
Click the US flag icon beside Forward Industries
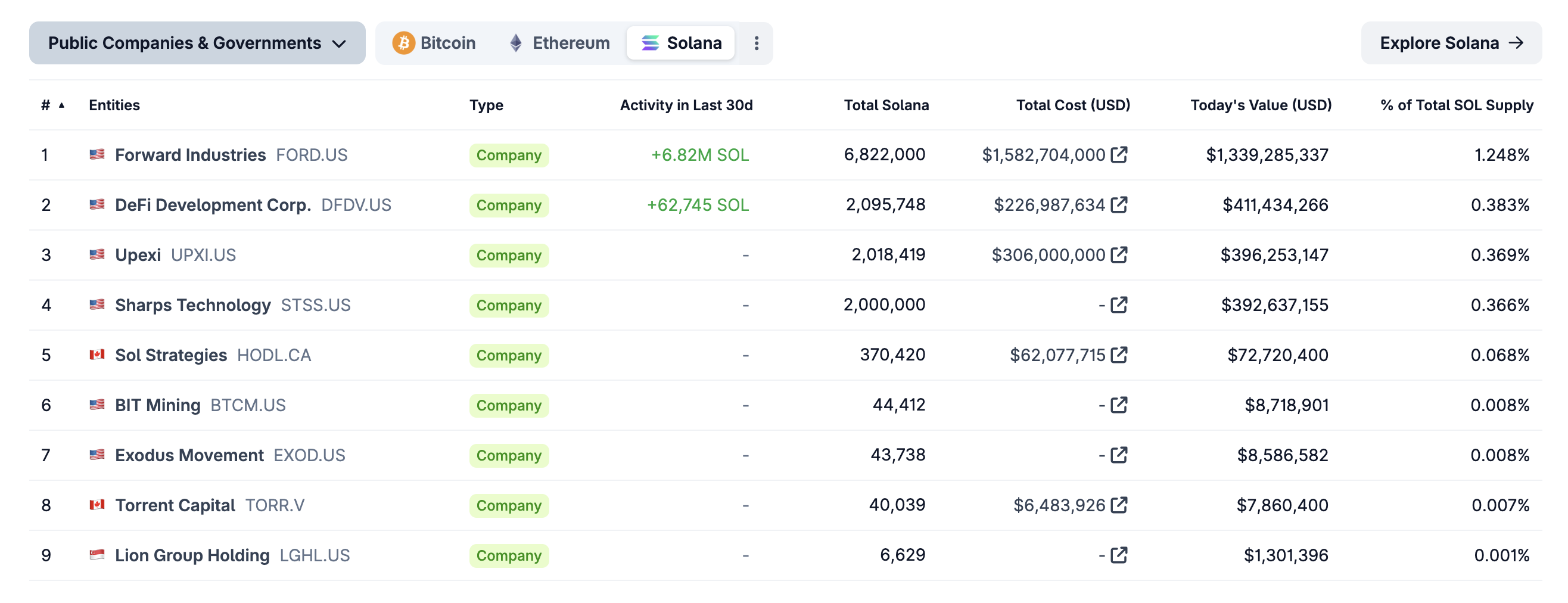click(96, 155)
